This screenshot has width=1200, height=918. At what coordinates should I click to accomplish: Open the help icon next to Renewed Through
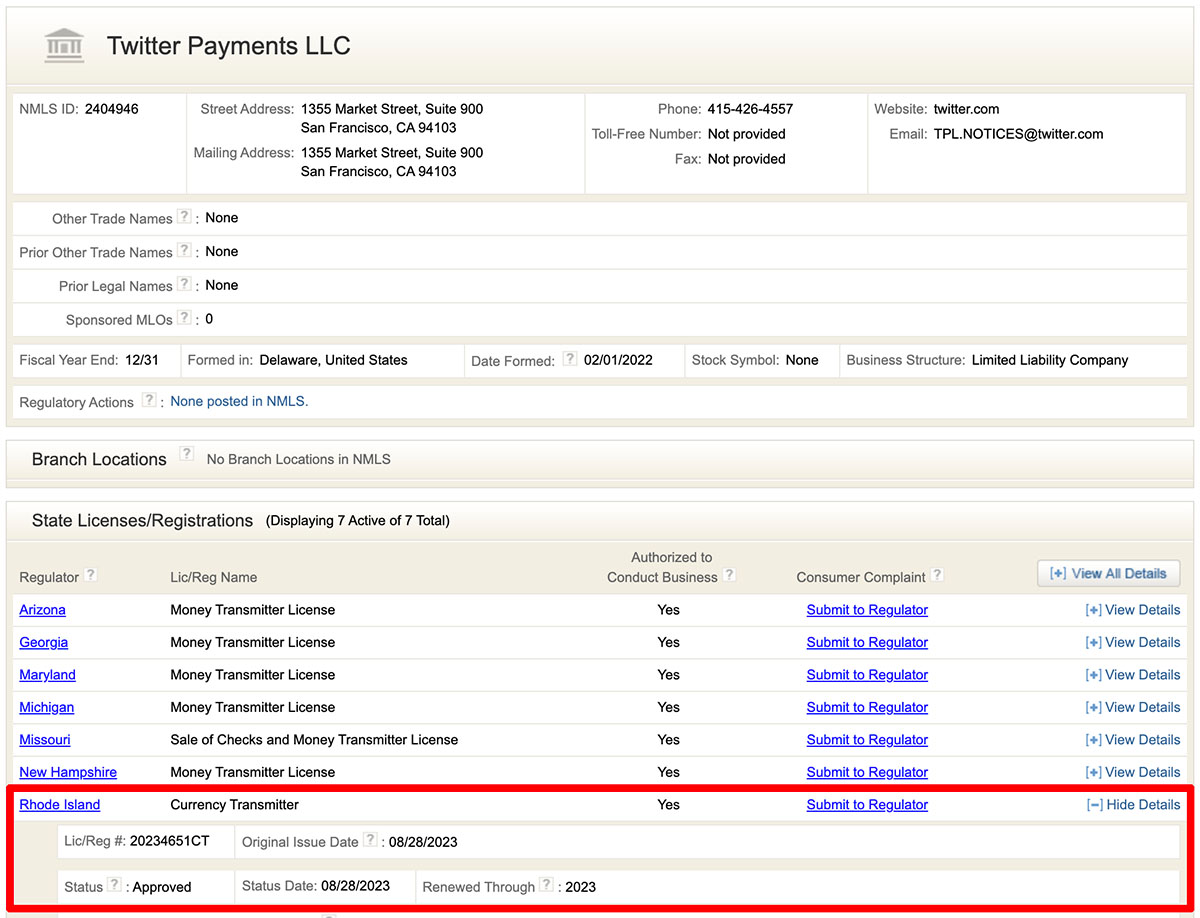pos(546,885)
